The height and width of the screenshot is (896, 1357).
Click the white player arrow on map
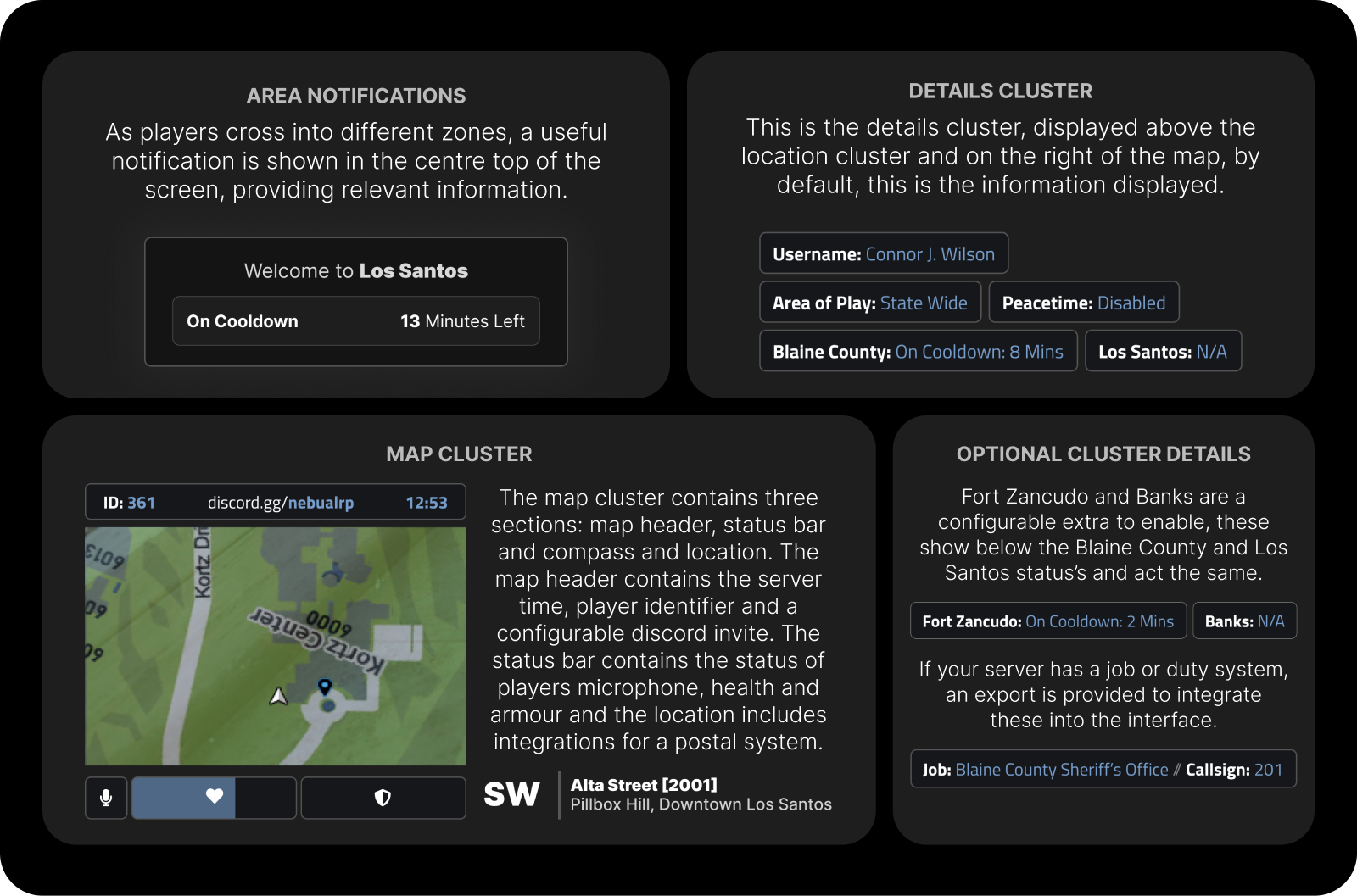pyautogui.click(x=278, y=696)
